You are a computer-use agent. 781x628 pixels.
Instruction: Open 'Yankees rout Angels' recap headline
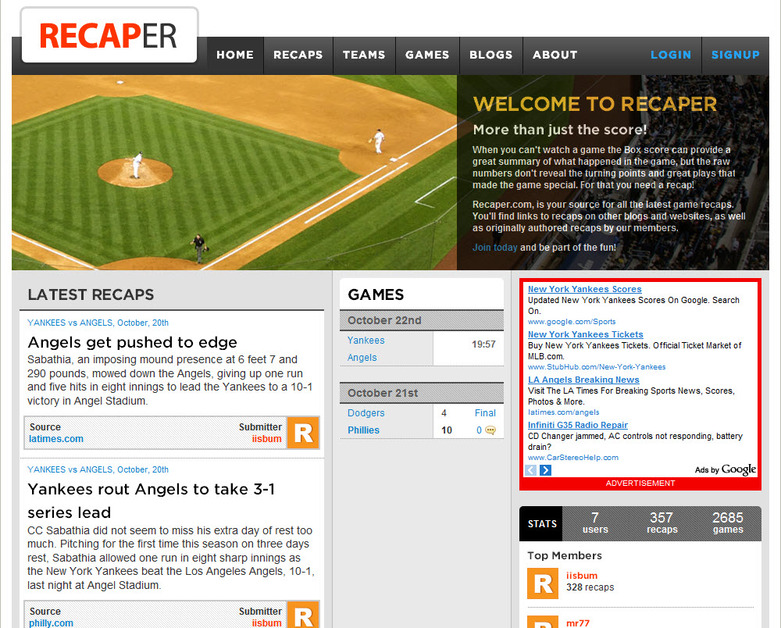coord(151,501)
